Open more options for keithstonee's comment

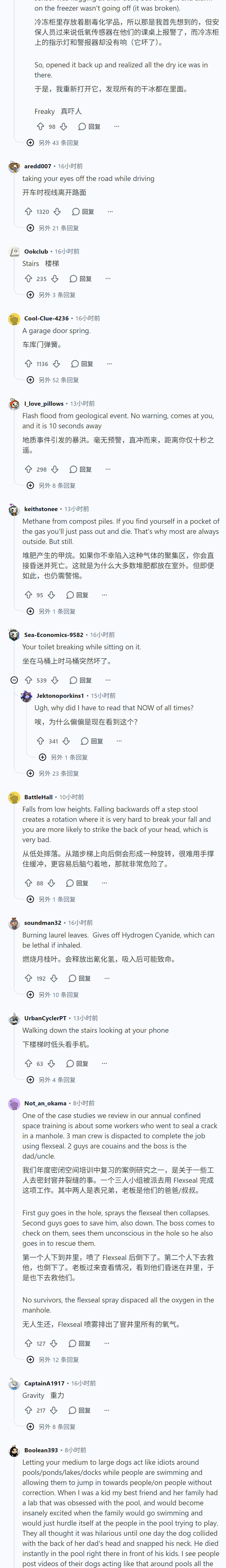[x=104, y=595]
